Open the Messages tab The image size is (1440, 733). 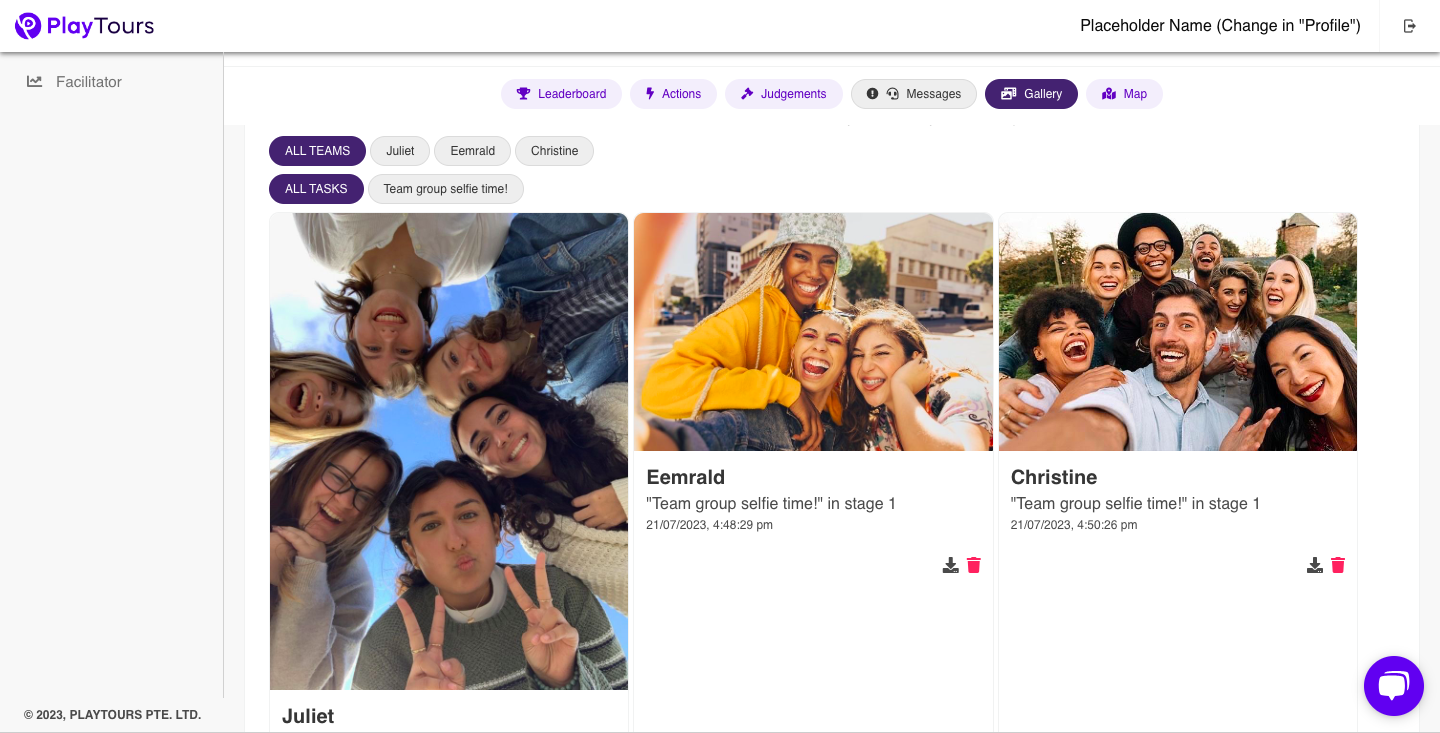click(914, 94)
